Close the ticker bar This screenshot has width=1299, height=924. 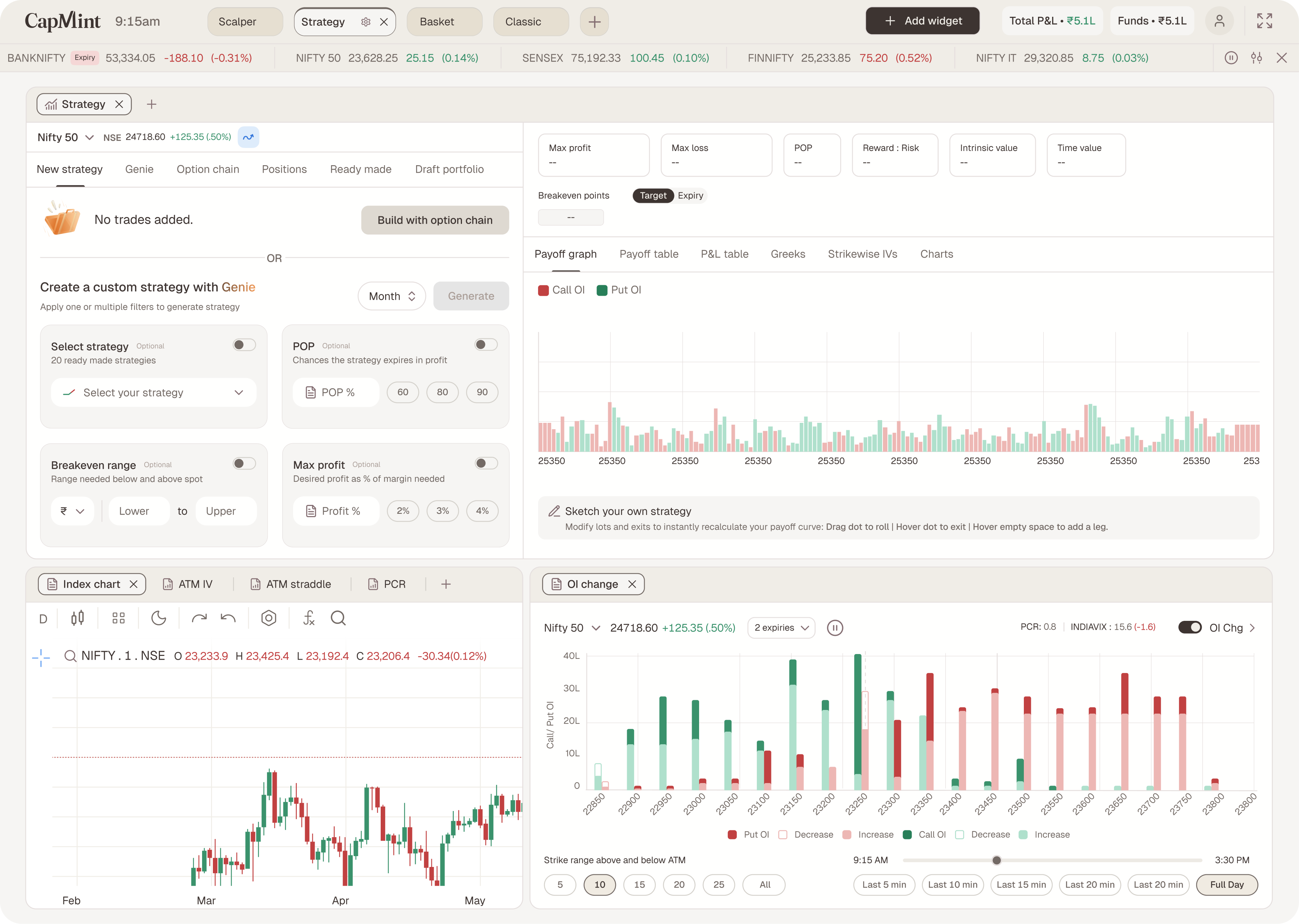[x=1281, y=58]
